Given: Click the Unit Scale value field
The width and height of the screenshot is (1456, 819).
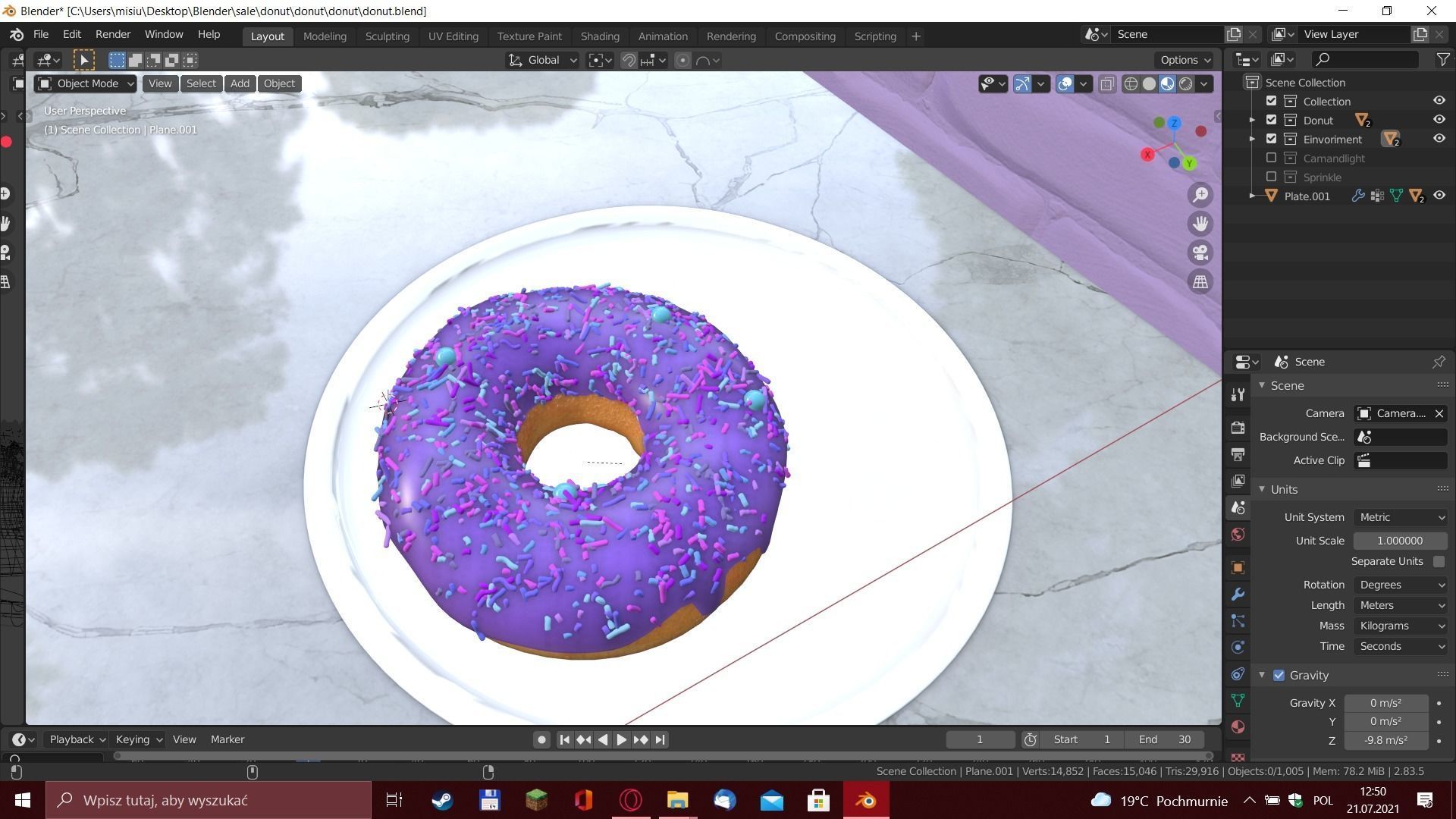Looking at the screenshot, I should pos(1399,541).
